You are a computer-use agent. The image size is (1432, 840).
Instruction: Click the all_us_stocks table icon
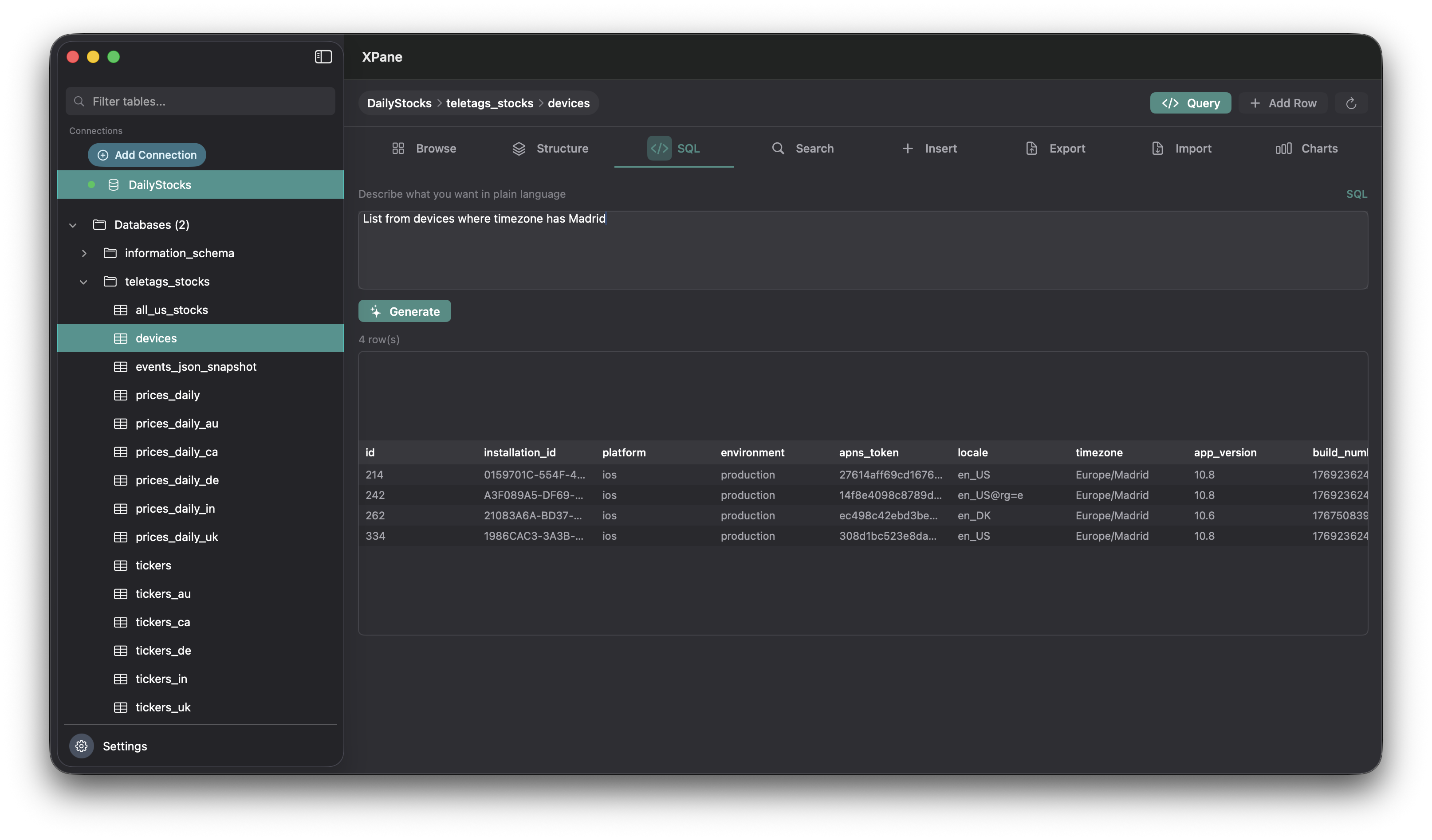point(121,310)
